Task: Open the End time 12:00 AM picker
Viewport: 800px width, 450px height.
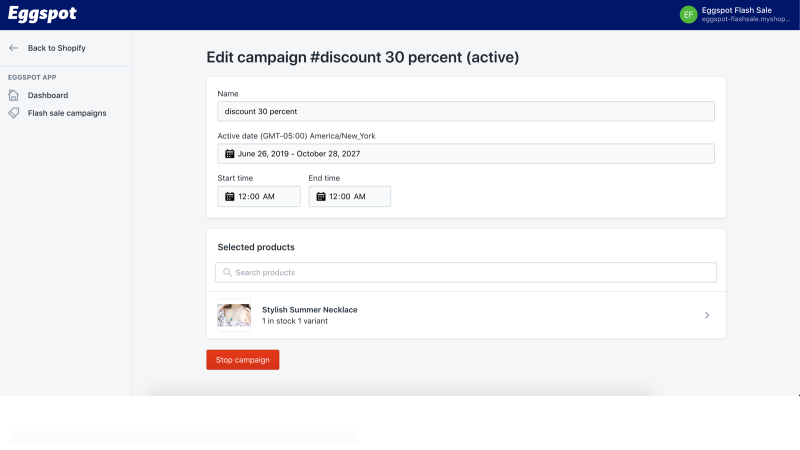Action: point(349,196)
